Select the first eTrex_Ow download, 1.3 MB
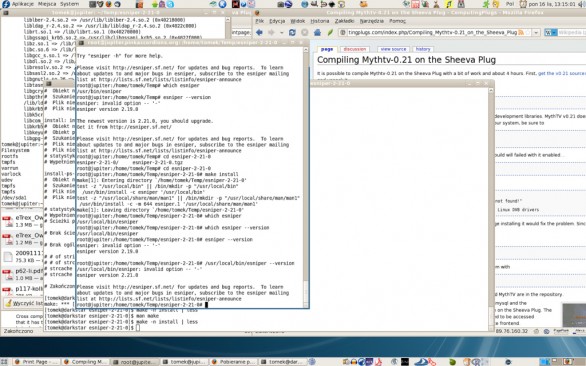Screen dimensions: 586x366 coord(22,221)
